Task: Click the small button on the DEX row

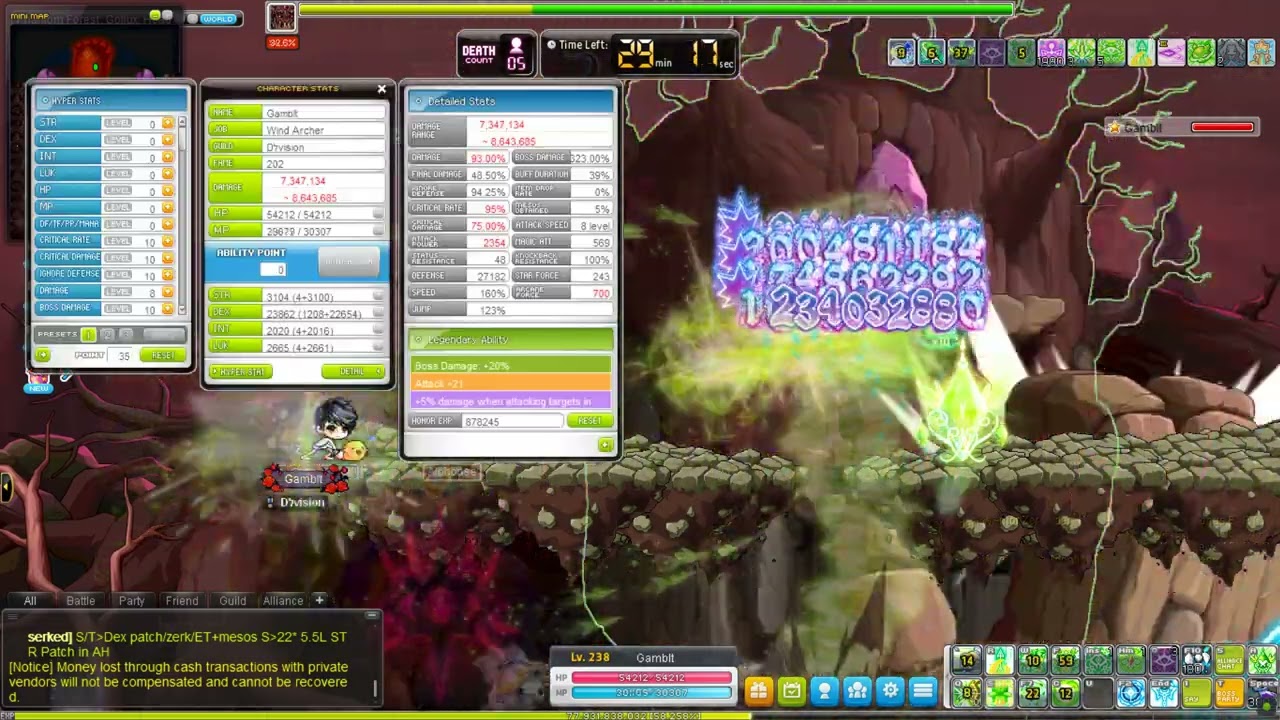Action: (x=378, y=313)
